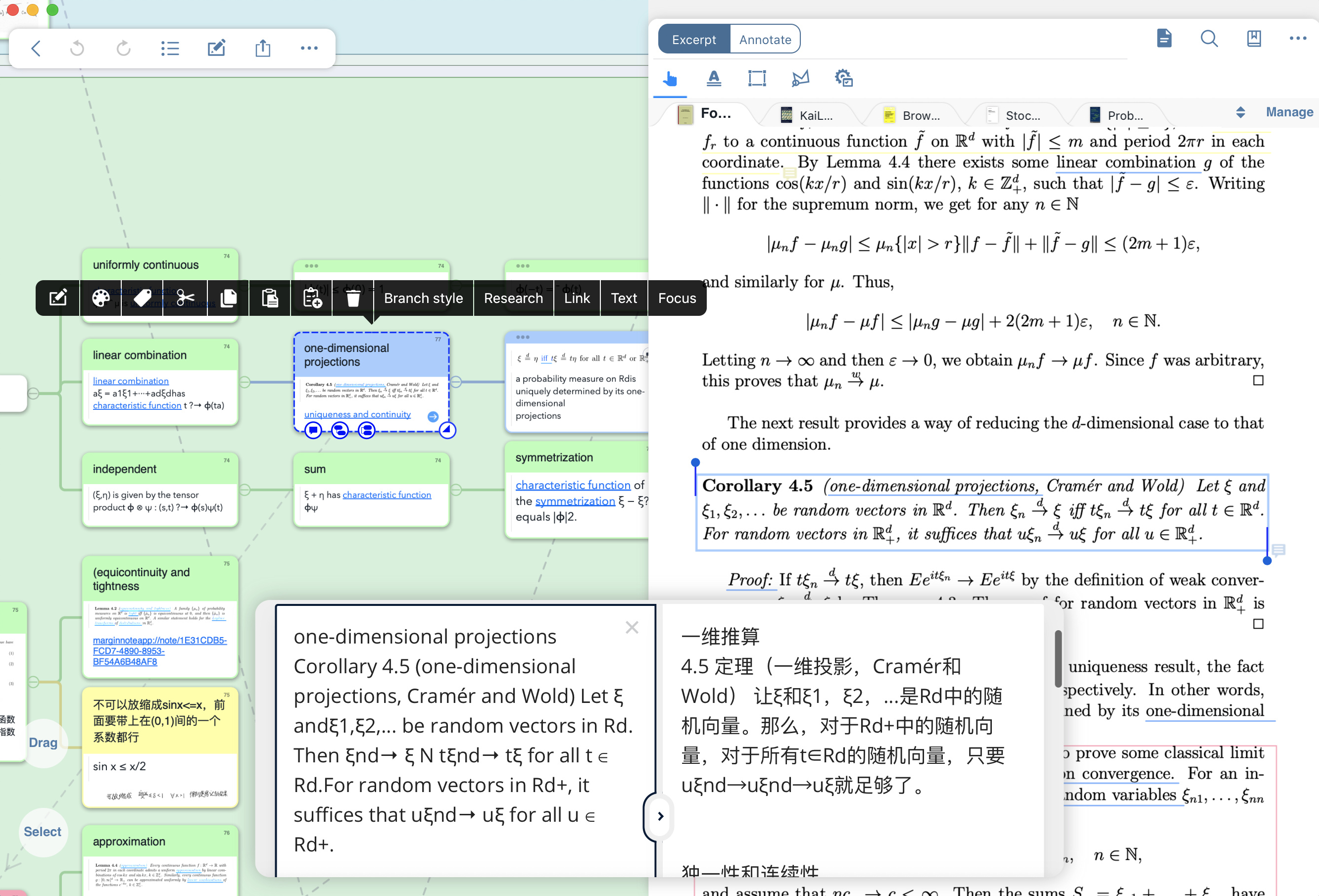Switch to Annotate mode
Viewport: 1319px width, 896px height.
click(x=765, y=39)
